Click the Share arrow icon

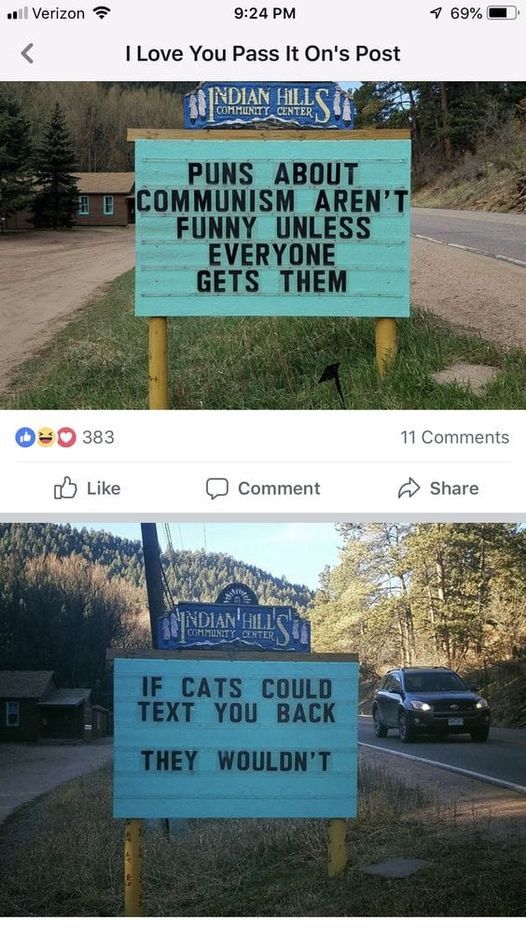click(409, 488)
